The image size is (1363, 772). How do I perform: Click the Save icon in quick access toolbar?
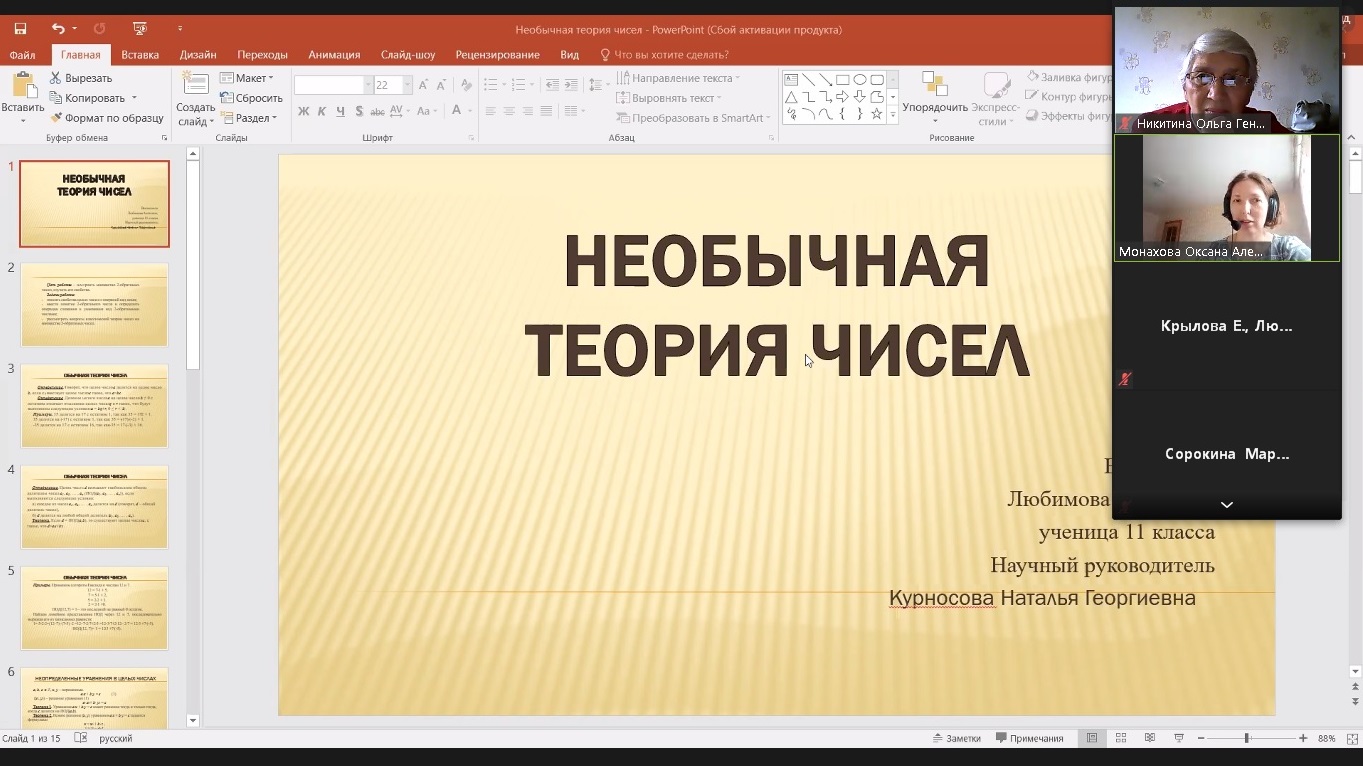click(20, 29)
